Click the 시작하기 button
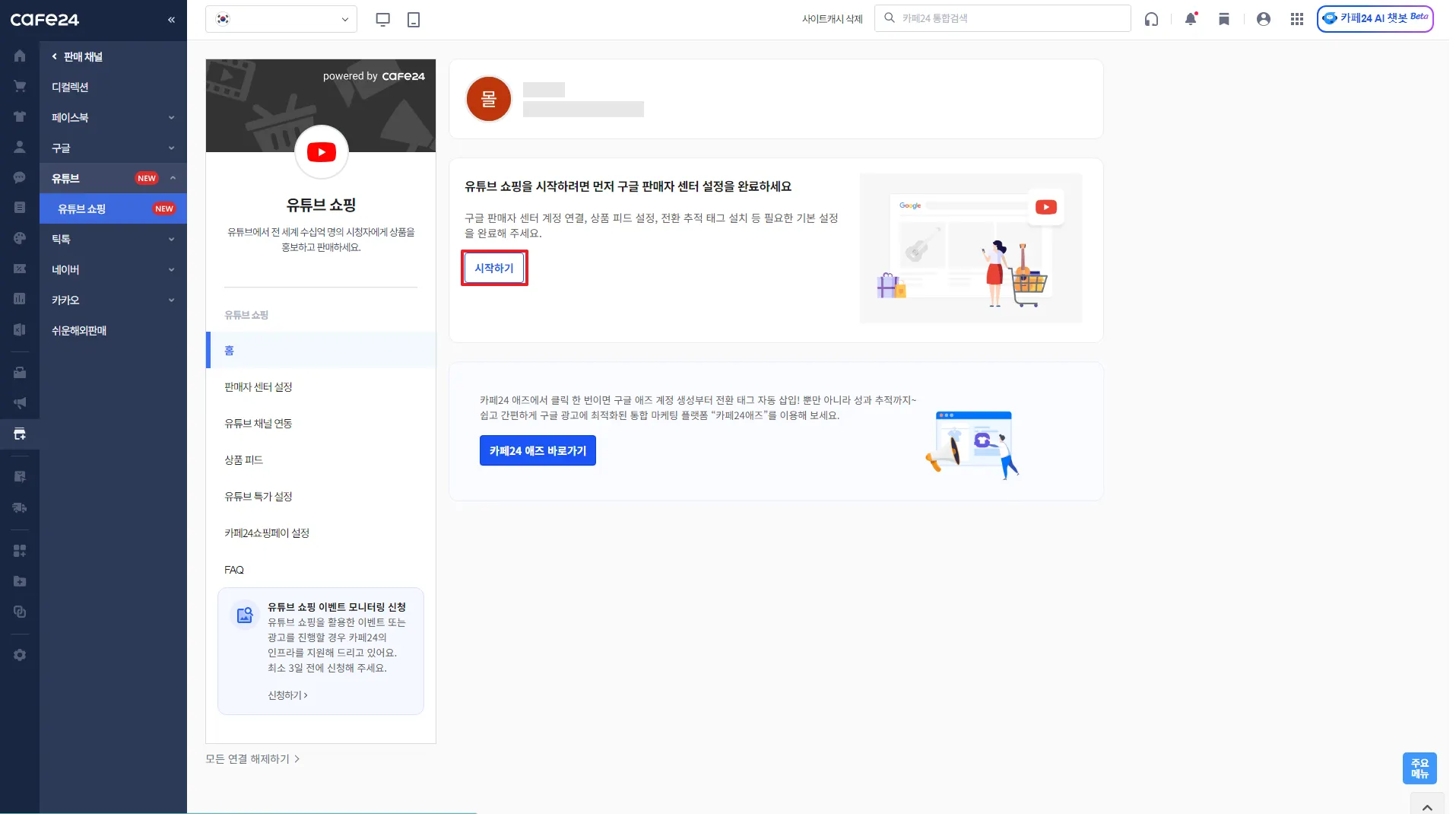 point(494,268)
